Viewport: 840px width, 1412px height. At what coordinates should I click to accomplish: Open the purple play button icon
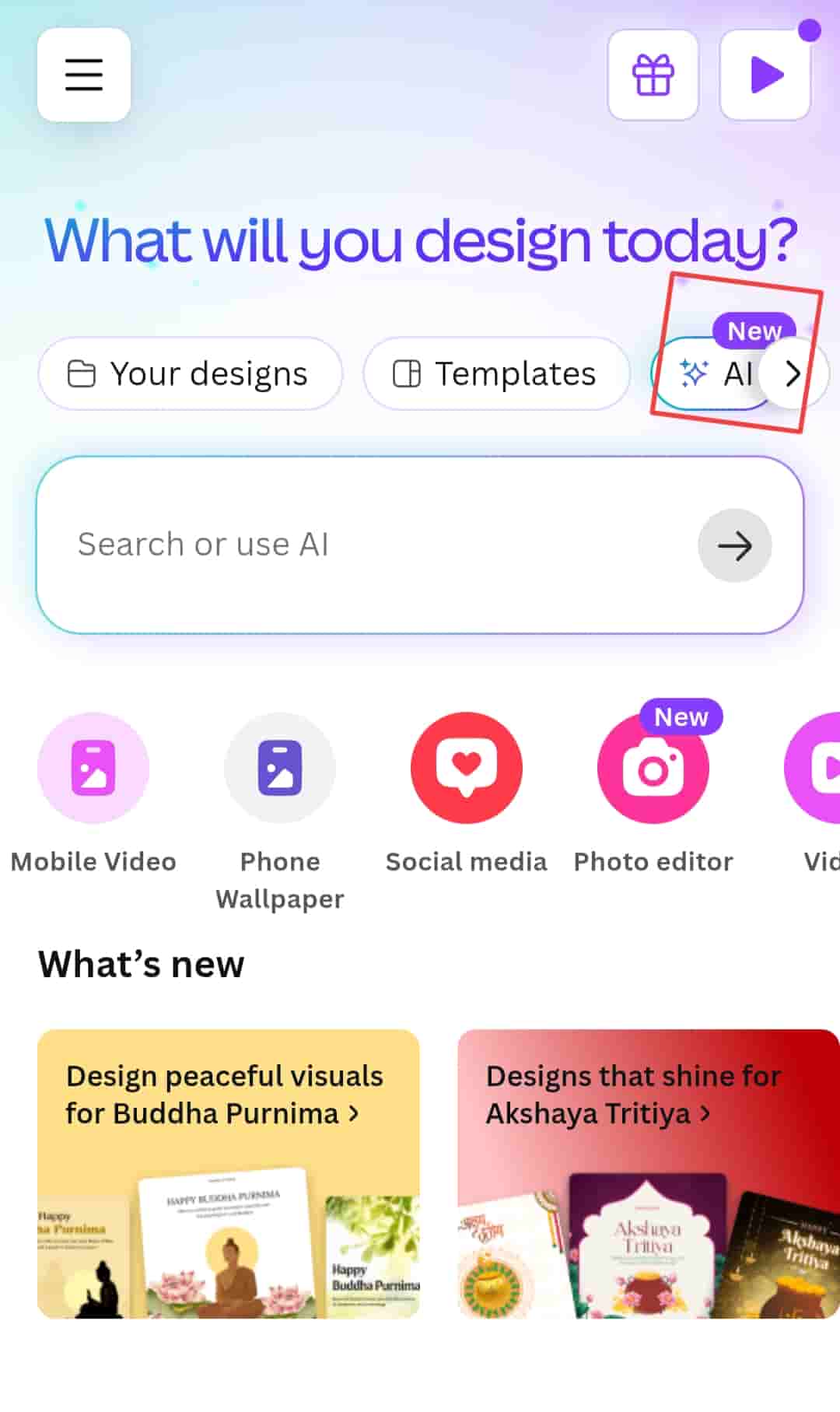[766, 75]
